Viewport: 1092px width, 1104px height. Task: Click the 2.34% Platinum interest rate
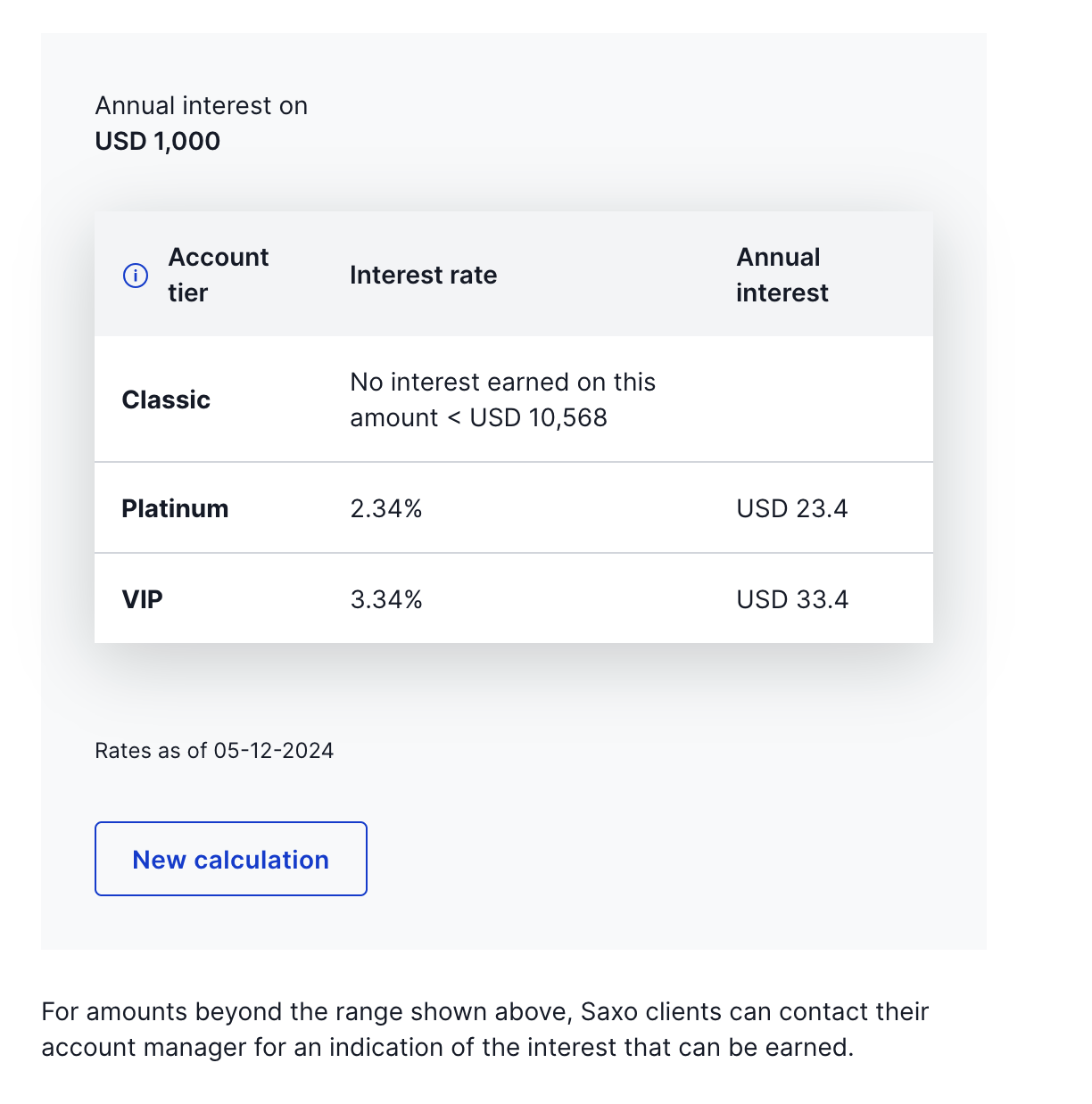385,508
